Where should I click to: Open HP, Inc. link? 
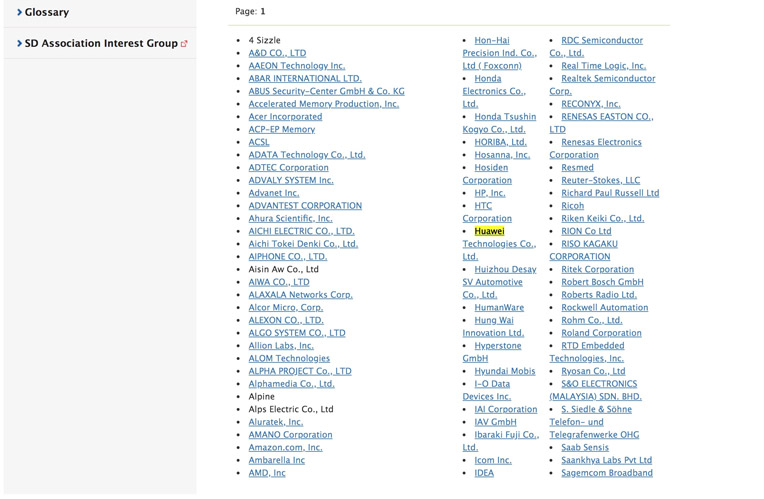[x=490, y=193]
